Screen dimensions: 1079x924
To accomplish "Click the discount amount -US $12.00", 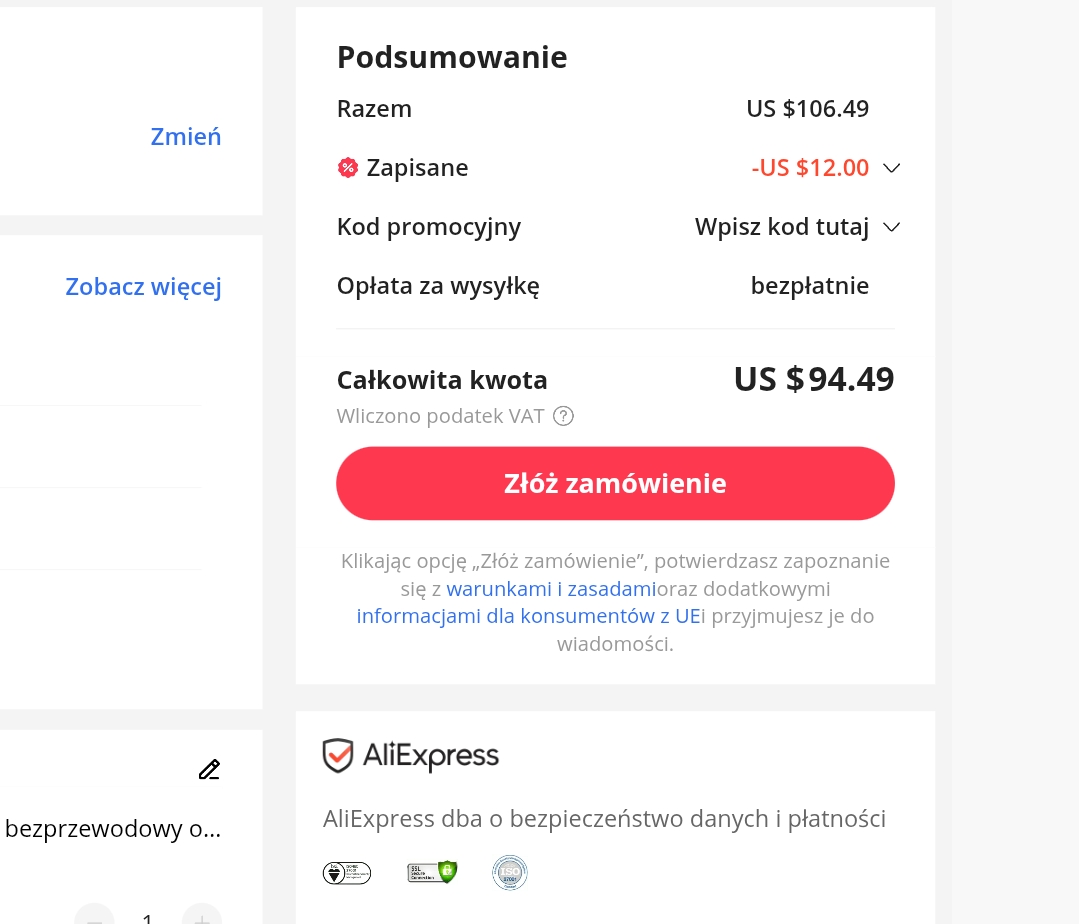I will click(x=810, y=168).
